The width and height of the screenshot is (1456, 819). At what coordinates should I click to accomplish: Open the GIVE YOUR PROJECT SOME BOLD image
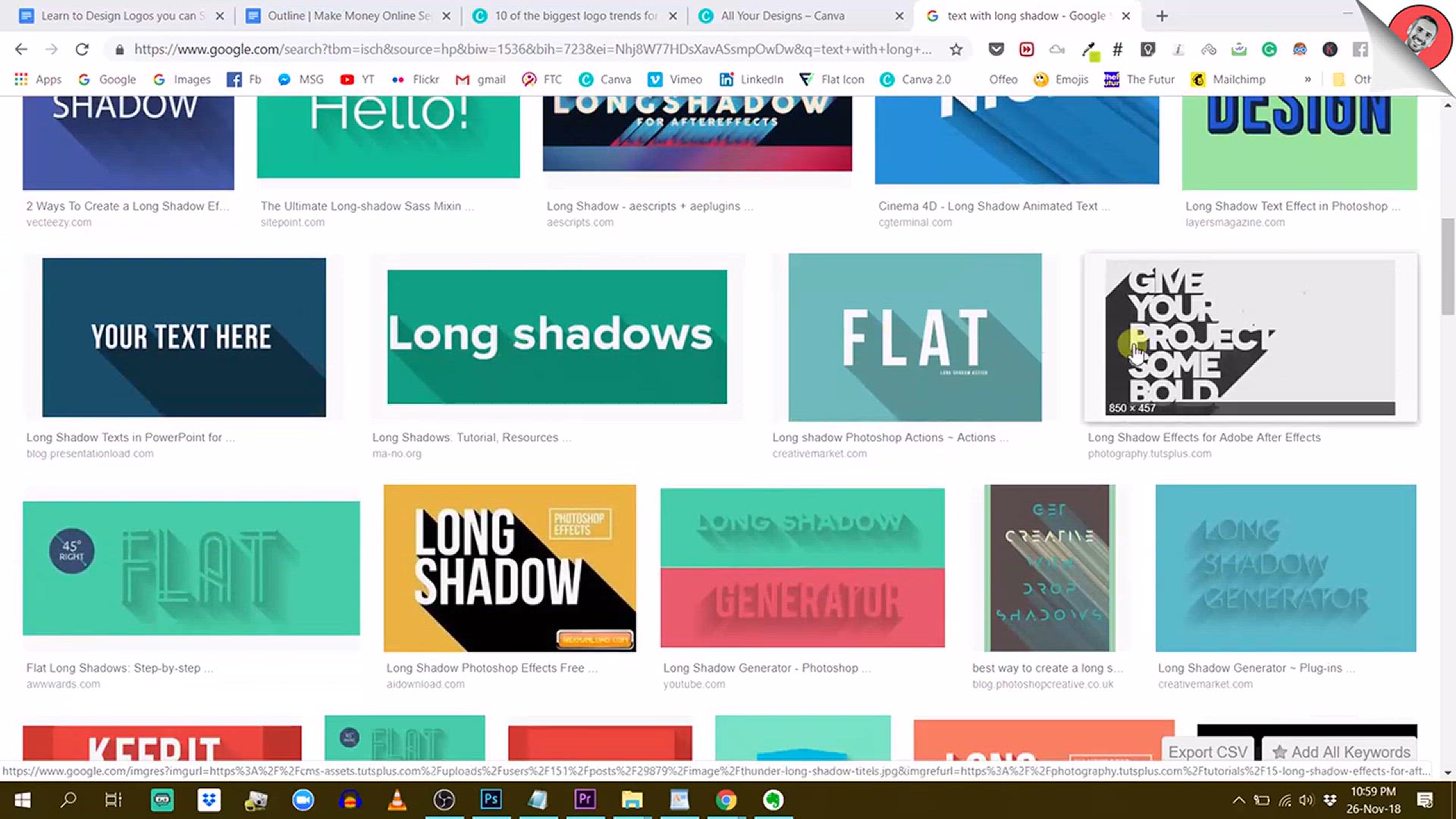point(1250,337)
